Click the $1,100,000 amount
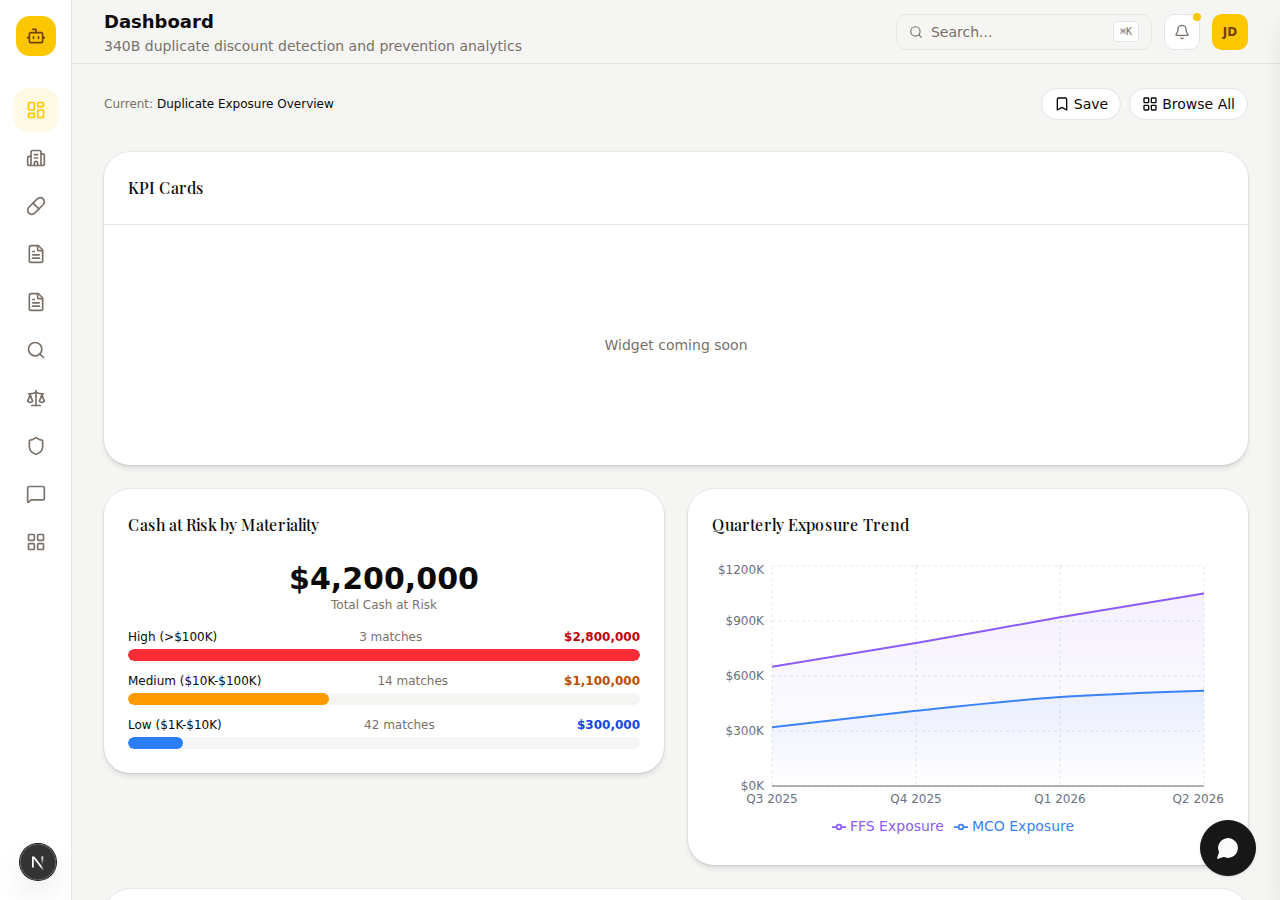1280x900 pixels. pyautogui.click(x=602, y=681)
